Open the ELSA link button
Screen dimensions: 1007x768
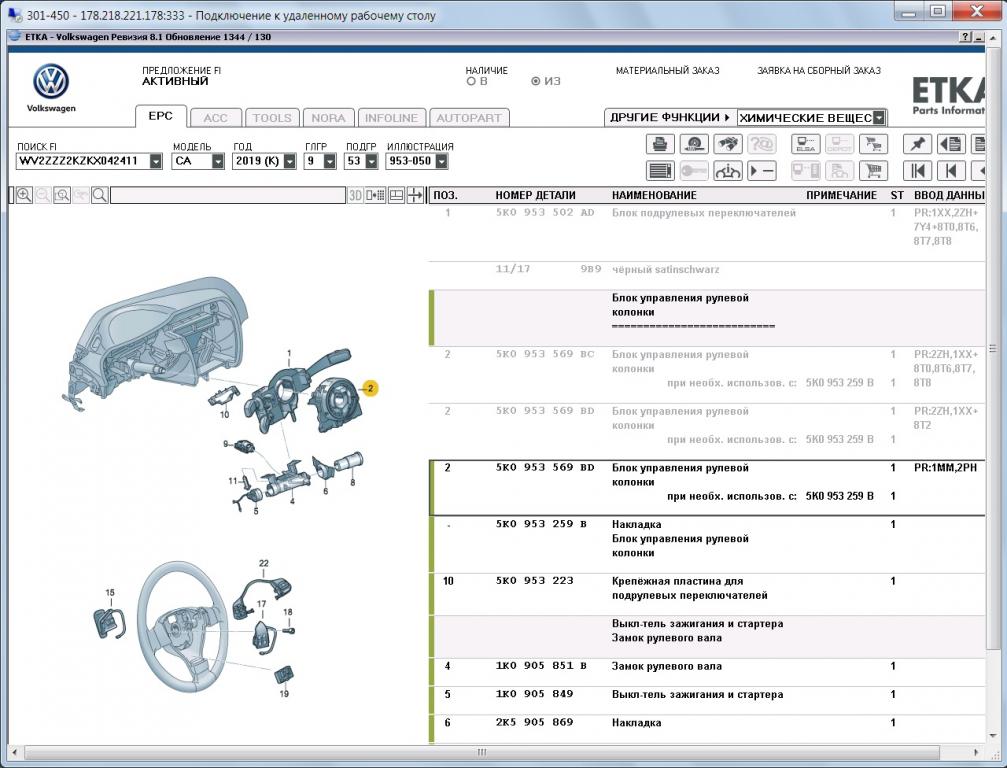click(805, 144)
